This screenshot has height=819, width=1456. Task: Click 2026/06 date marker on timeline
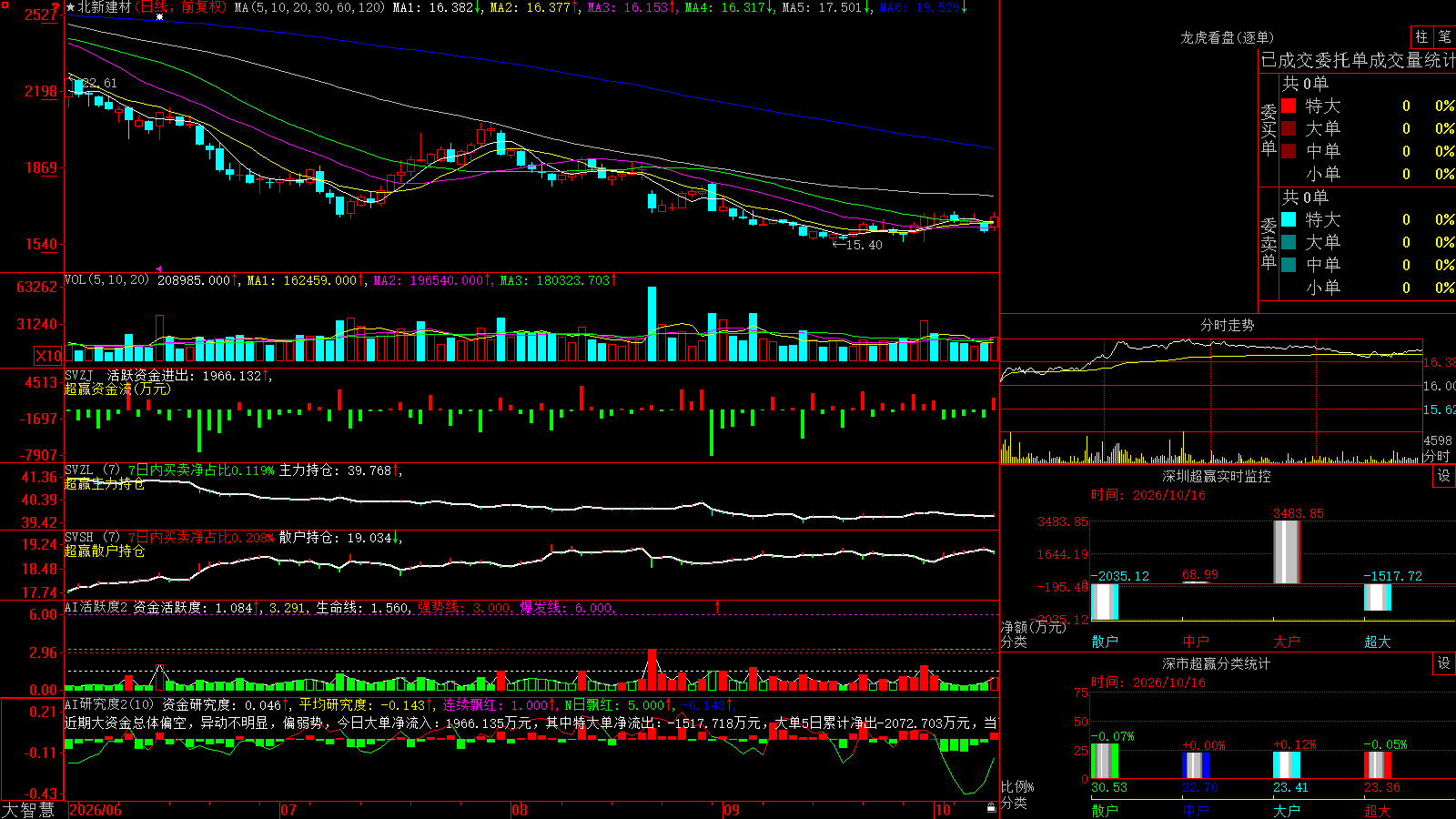click(96, 810)
